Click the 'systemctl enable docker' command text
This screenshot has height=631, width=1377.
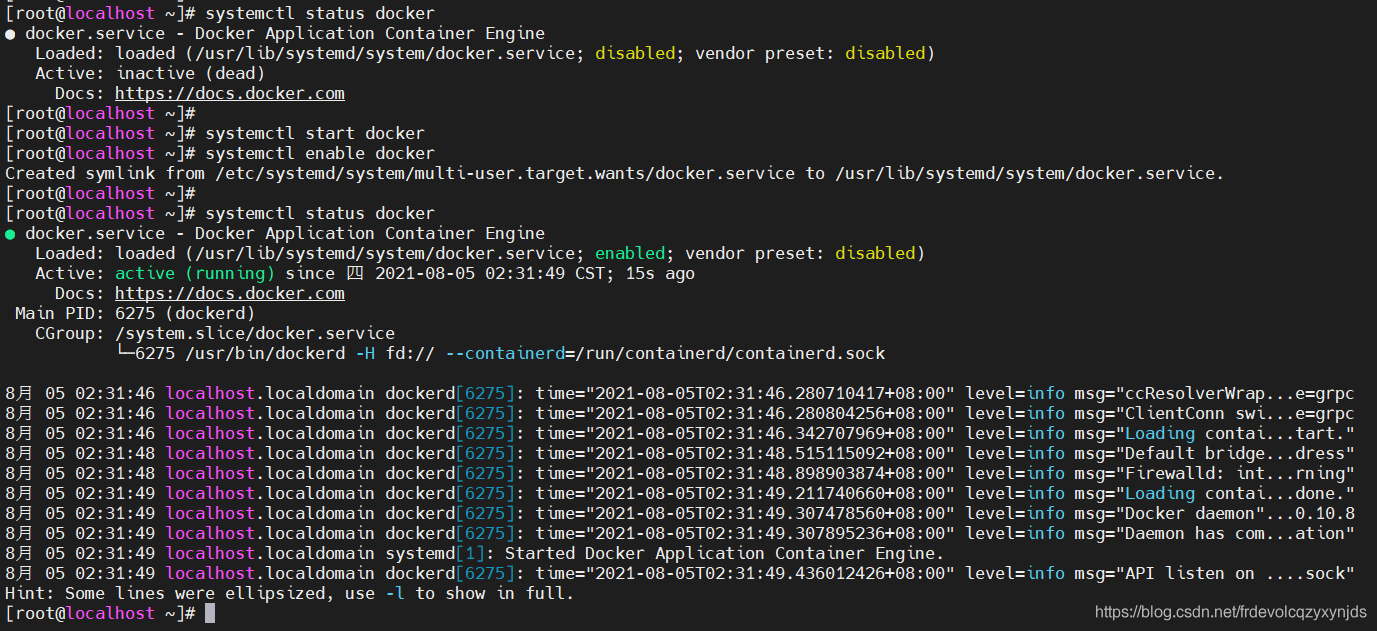click(x=320, y=153)
